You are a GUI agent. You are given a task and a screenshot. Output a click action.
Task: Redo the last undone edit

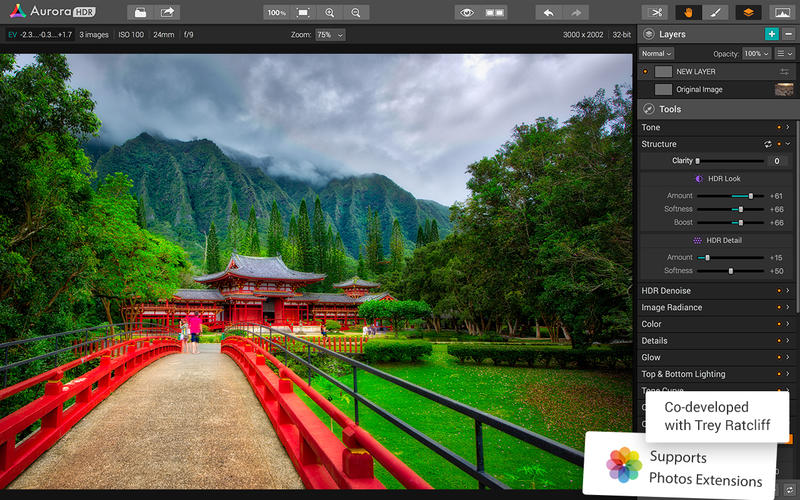click(x=576, y=12)
